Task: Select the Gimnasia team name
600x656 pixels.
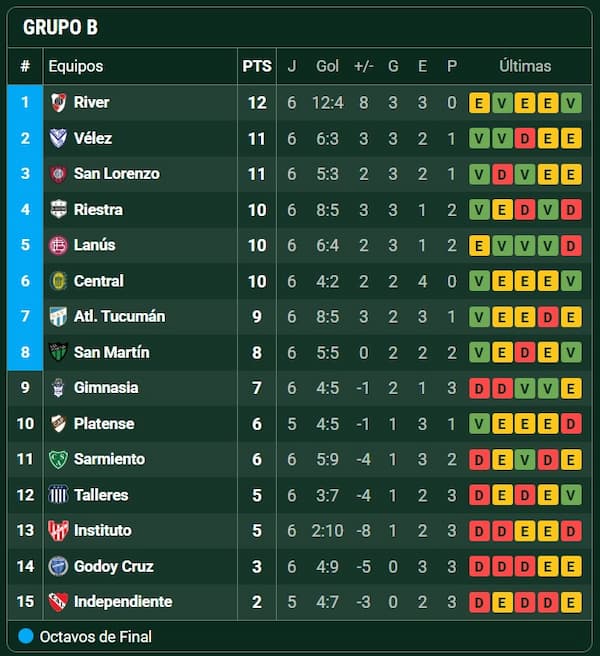Action: [106, 387]
